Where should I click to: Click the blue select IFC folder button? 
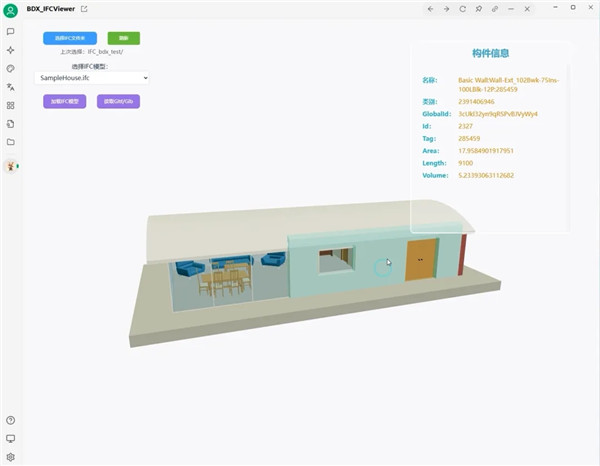[69, 38]
